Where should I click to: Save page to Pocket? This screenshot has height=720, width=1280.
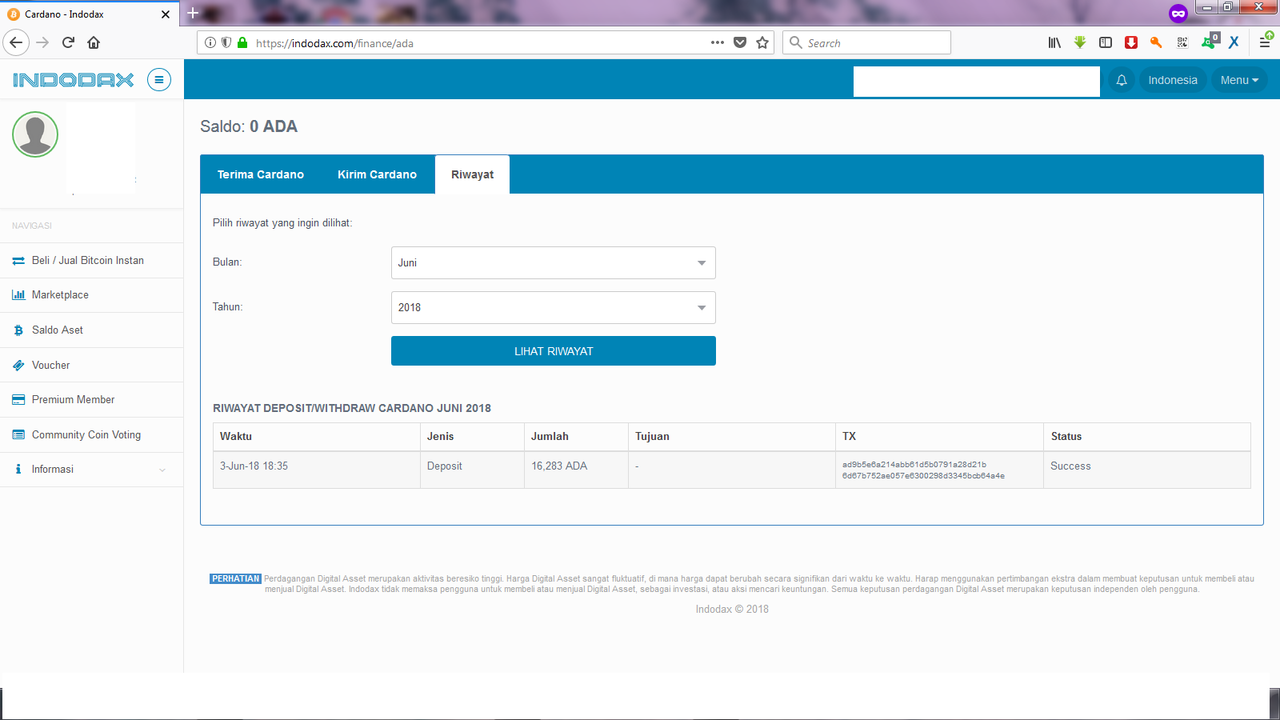[740, 43]
